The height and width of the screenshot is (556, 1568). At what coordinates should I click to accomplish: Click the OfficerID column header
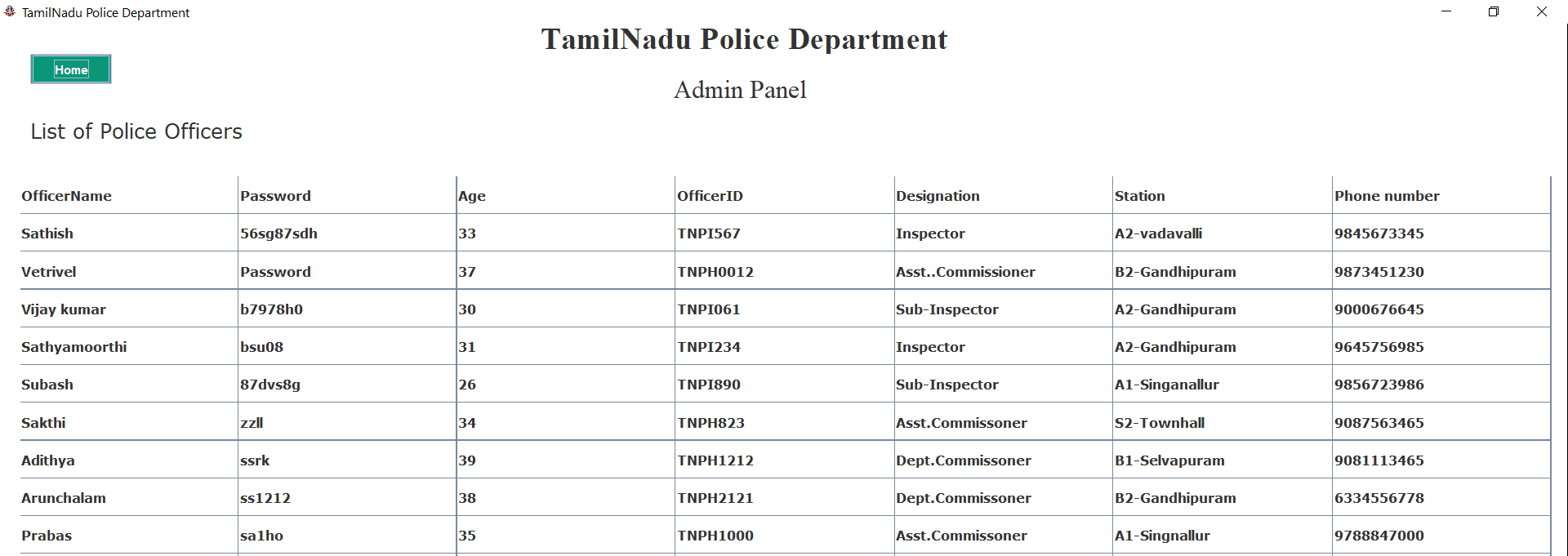coord(710,196)
